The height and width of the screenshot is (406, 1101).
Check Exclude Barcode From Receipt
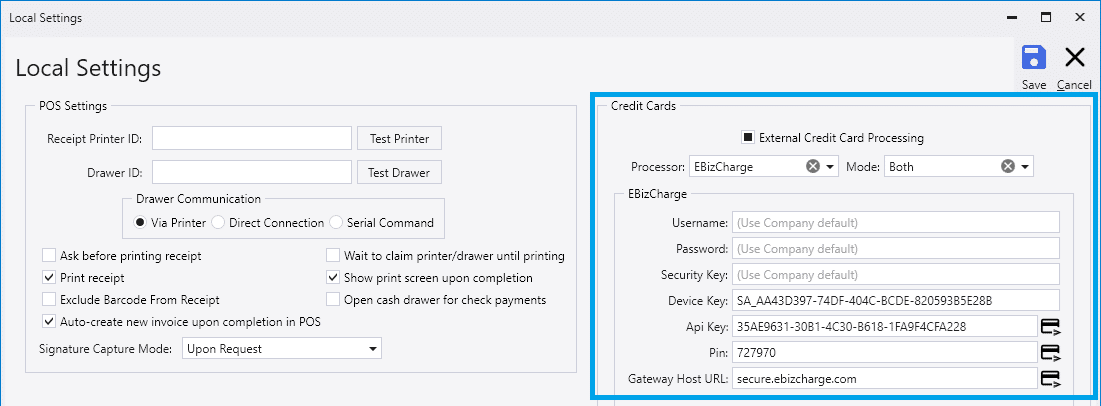coord(48,299)
